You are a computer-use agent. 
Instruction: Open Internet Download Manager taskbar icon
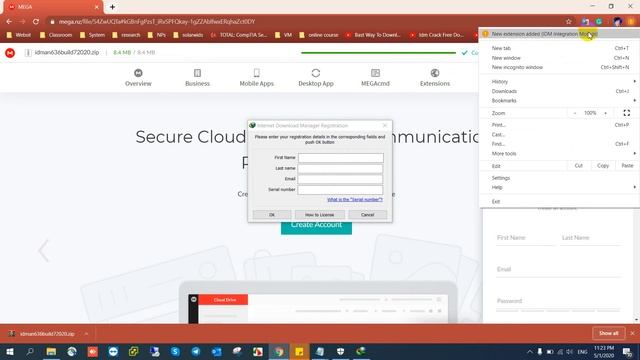pyautogui.click(x=361, y=351)
